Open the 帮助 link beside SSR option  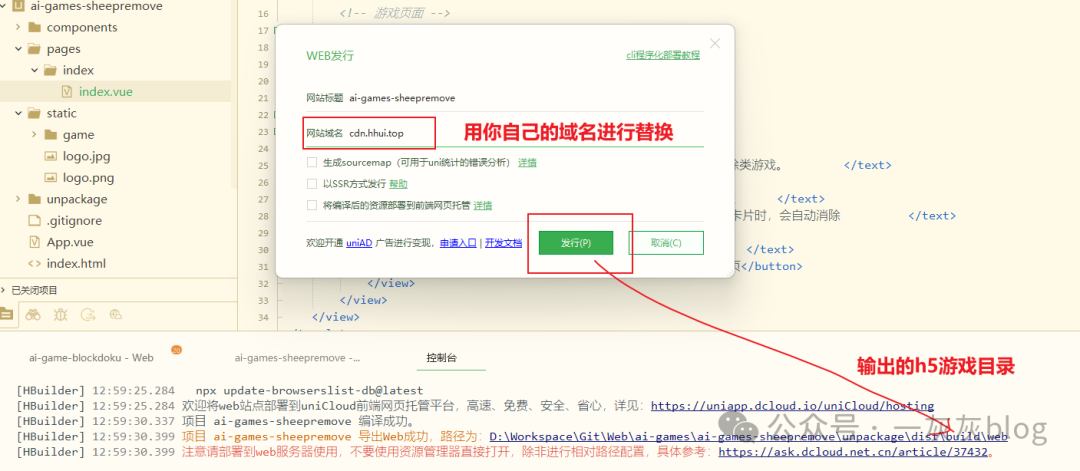(x=398, y=184)
